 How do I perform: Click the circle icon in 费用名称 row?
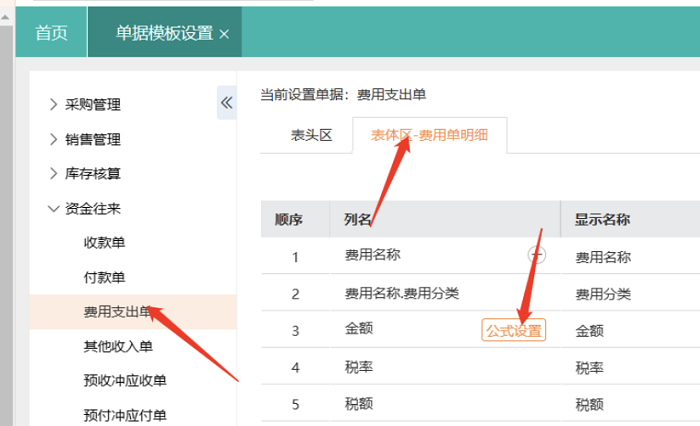[537, 255]
